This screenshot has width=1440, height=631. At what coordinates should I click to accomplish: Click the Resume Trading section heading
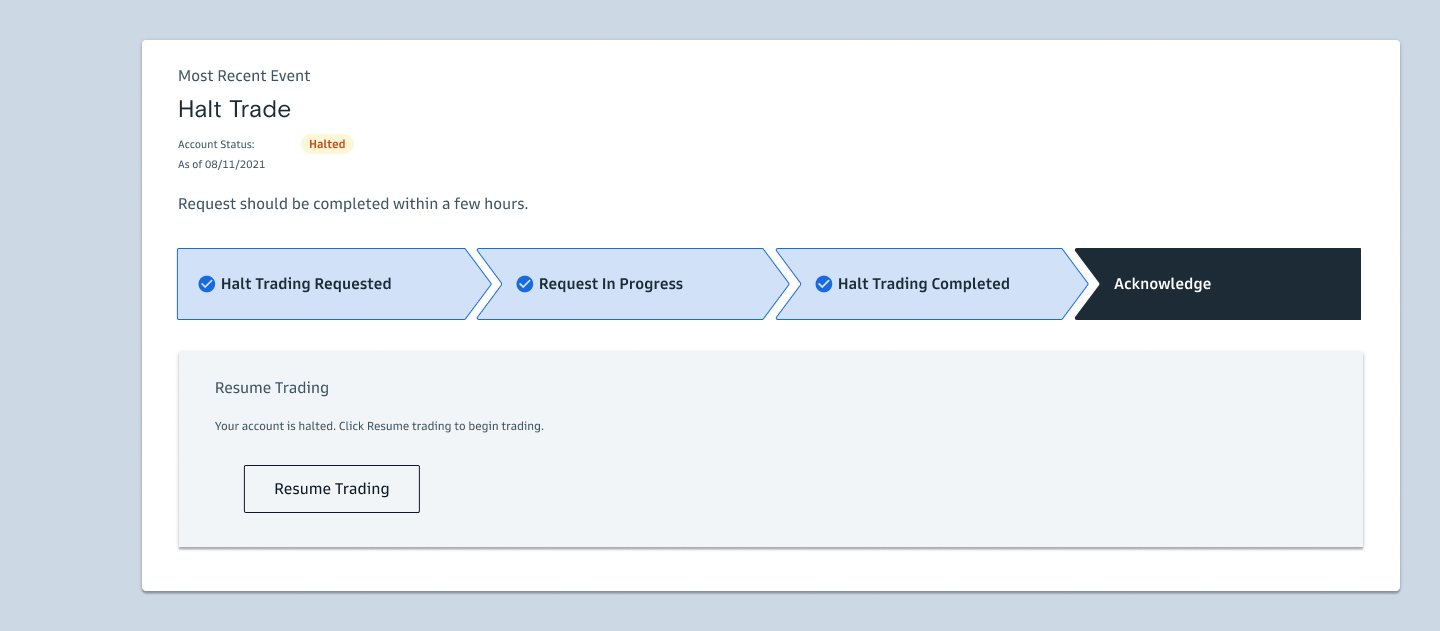272,388
